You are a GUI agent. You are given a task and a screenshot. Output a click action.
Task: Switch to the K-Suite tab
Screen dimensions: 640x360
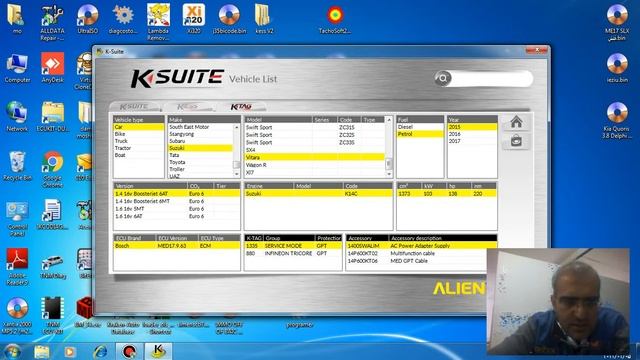[x=135, y=107]
